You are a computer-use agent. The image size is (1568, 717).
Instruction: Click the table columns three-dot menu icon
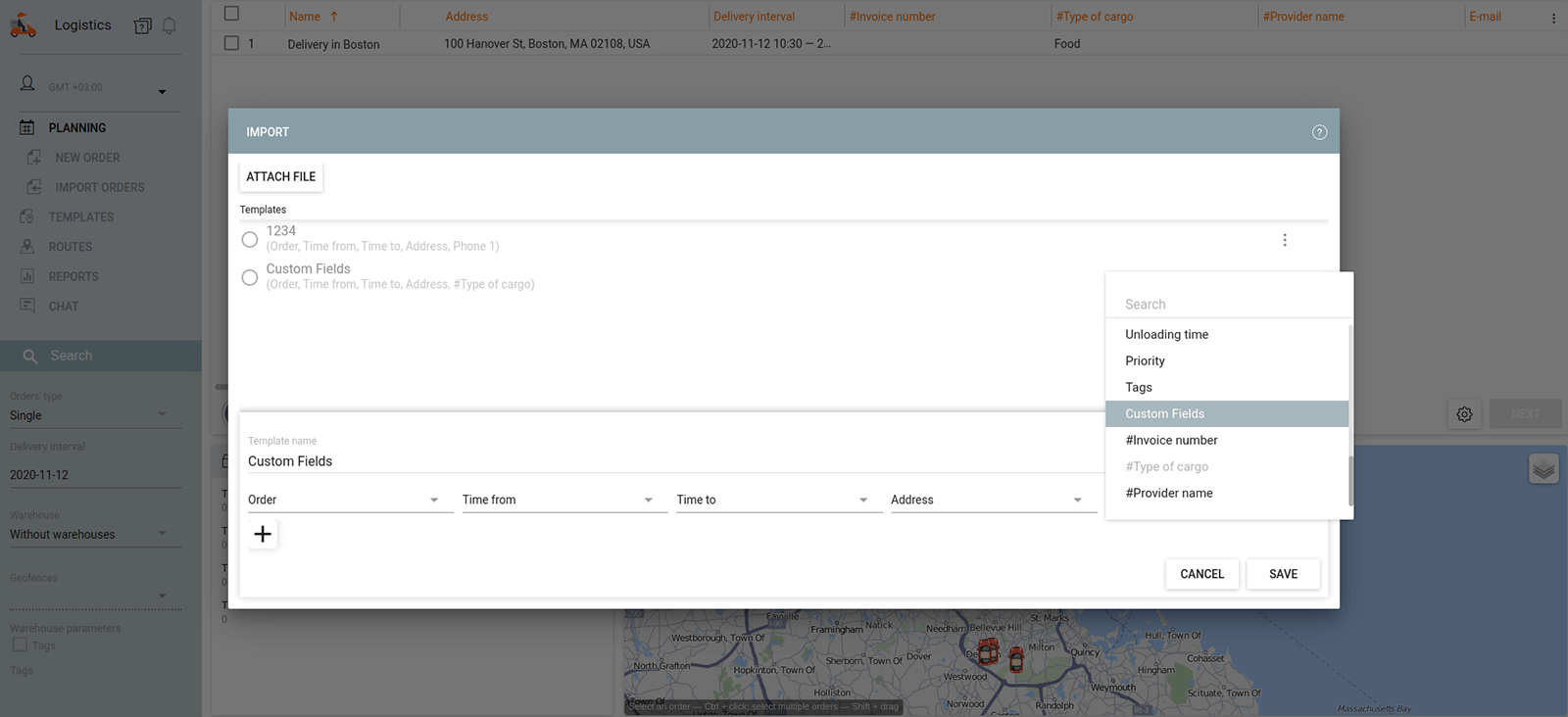[1553, 18]
